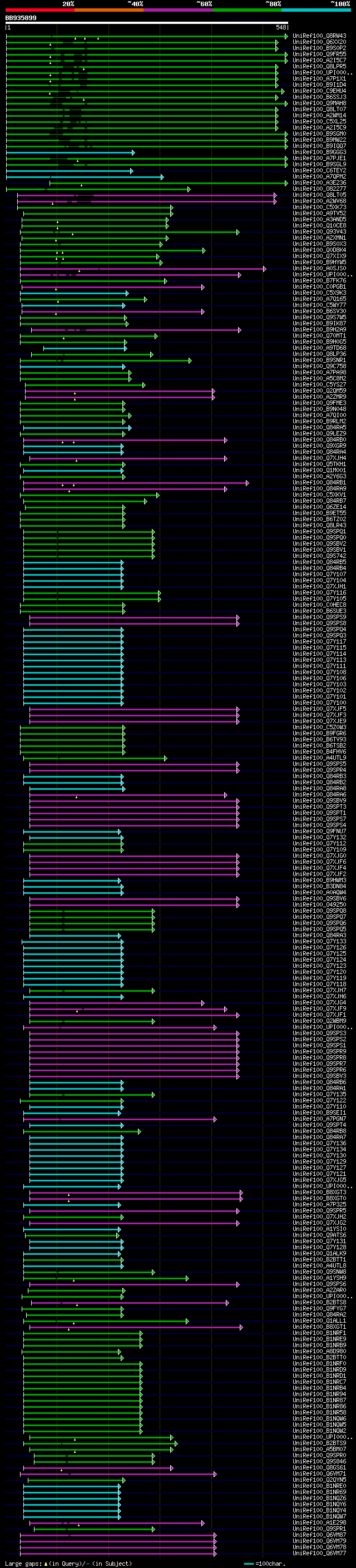
Task: Open hit UniRef100_B9S0P2
Action: (319, 48)
